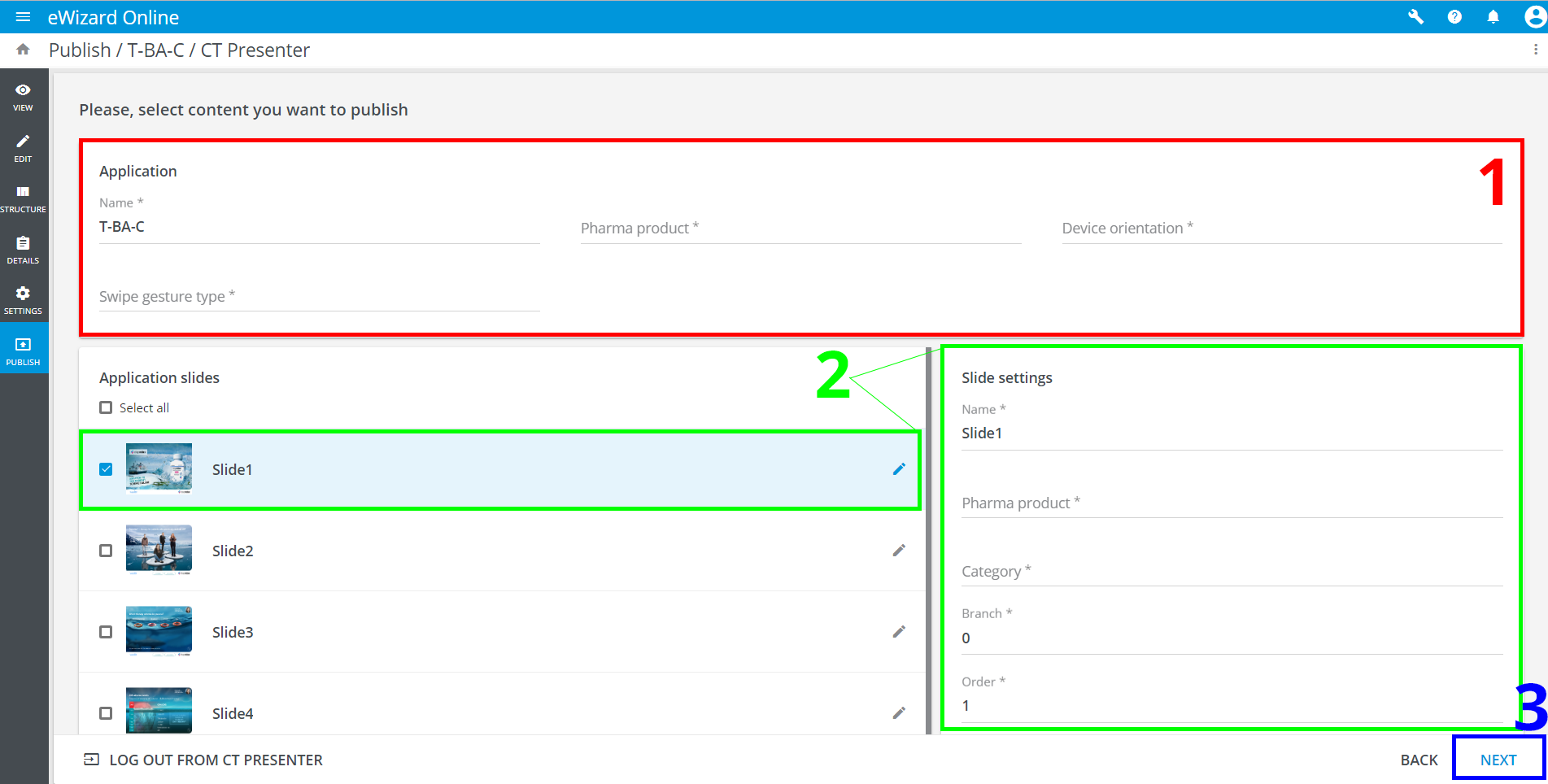
Task: Open the Swipe gesture type dropdown
Action: (x=319, y=297)
